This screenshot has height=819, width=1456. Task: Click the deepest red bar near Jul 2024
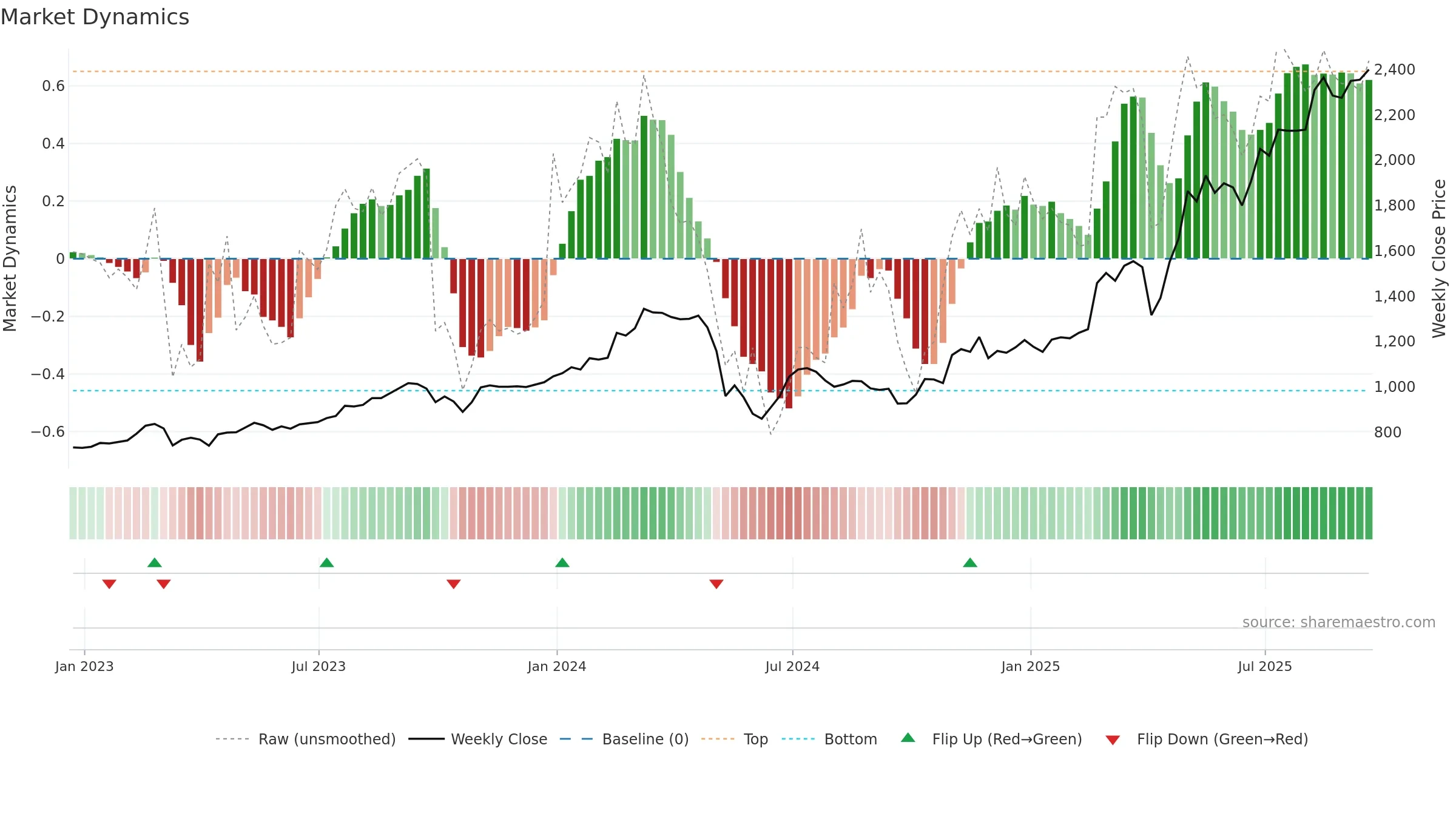pyautogui.click(x=789, y=334)
